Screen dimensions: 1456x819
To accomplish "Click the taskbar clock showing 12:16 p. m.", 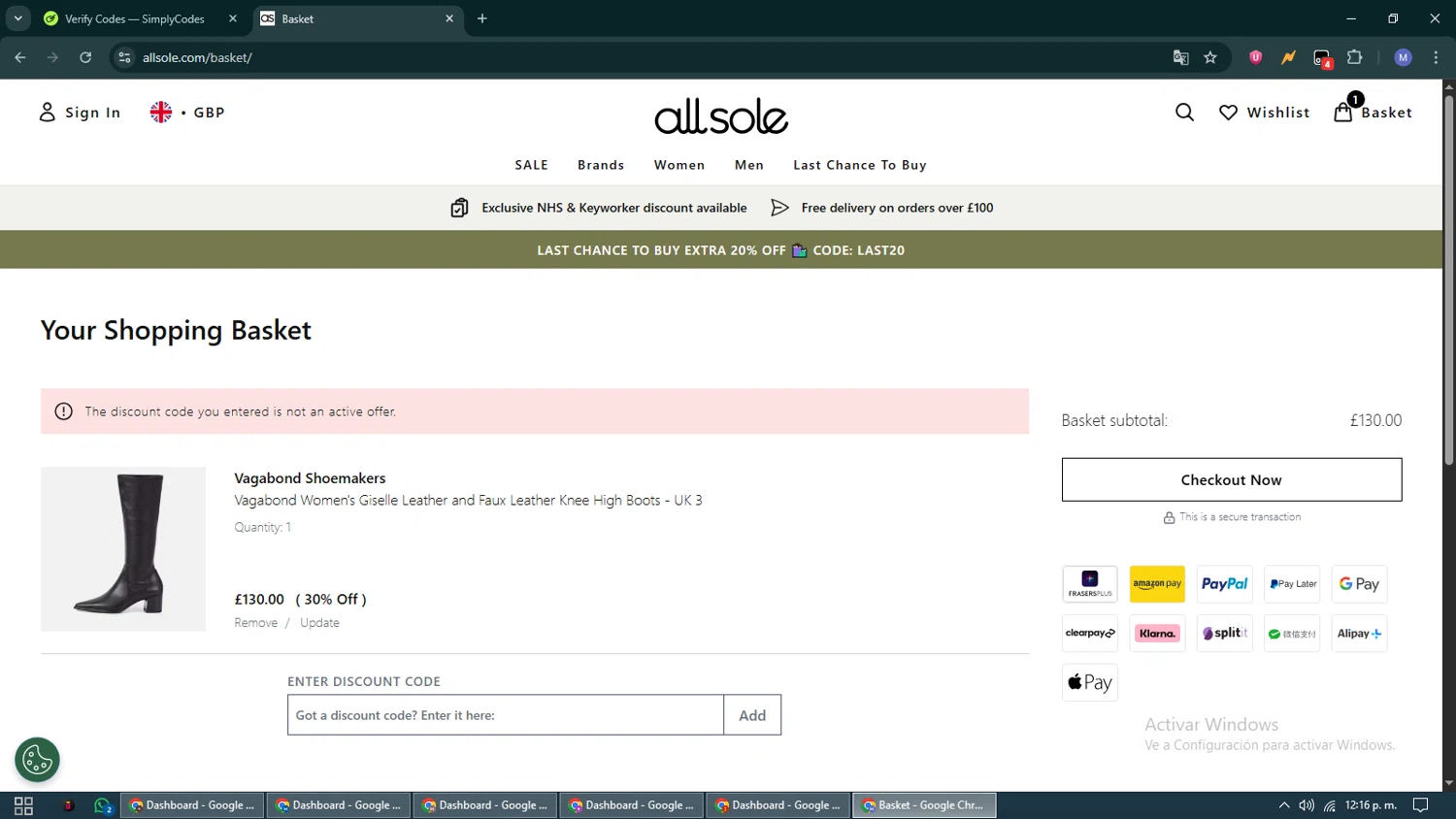I will (x=1371, y=805).
